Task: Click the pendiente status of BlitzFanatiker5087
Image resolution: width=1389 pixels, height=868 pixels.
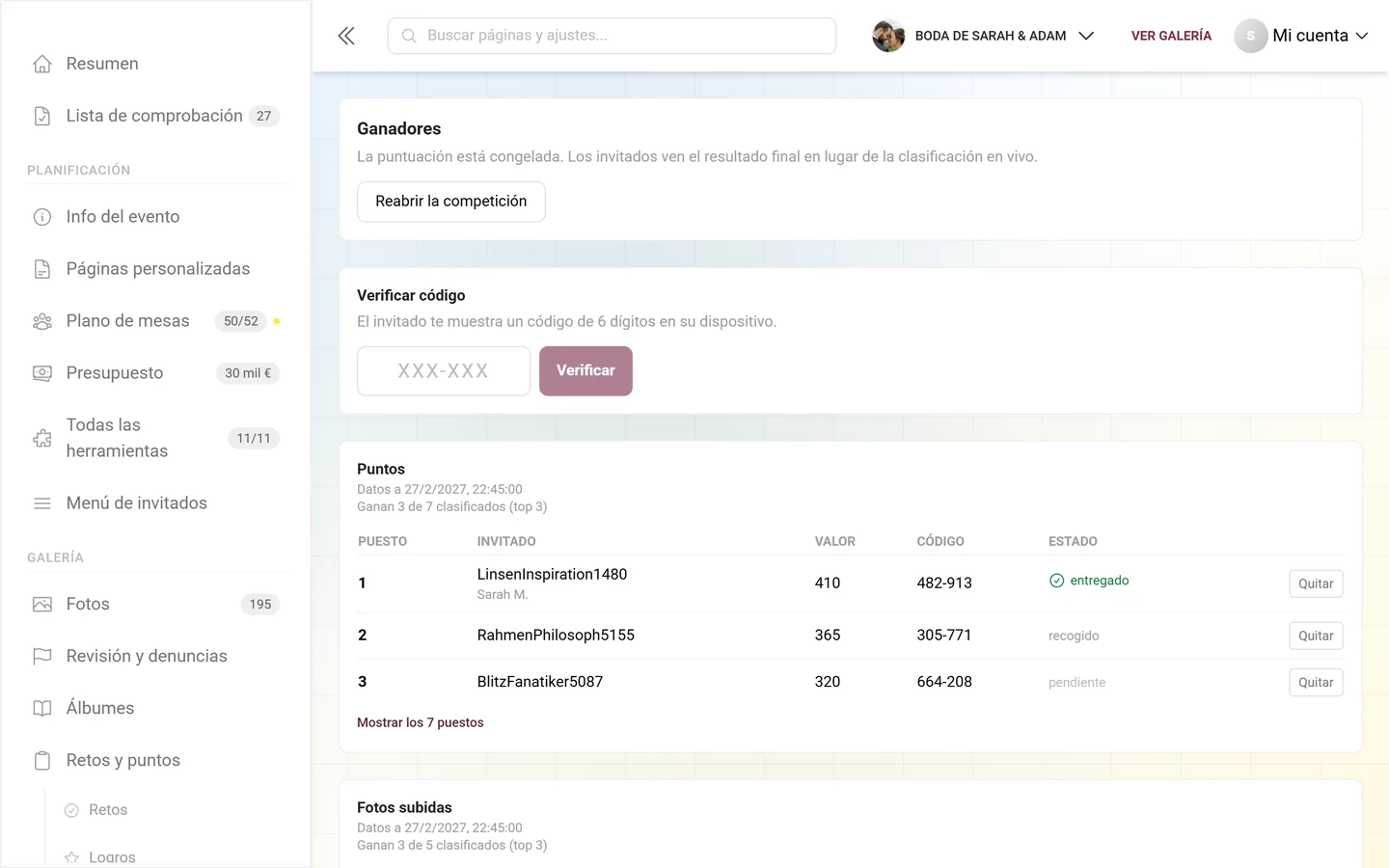Action: (x=1077, y=682)
